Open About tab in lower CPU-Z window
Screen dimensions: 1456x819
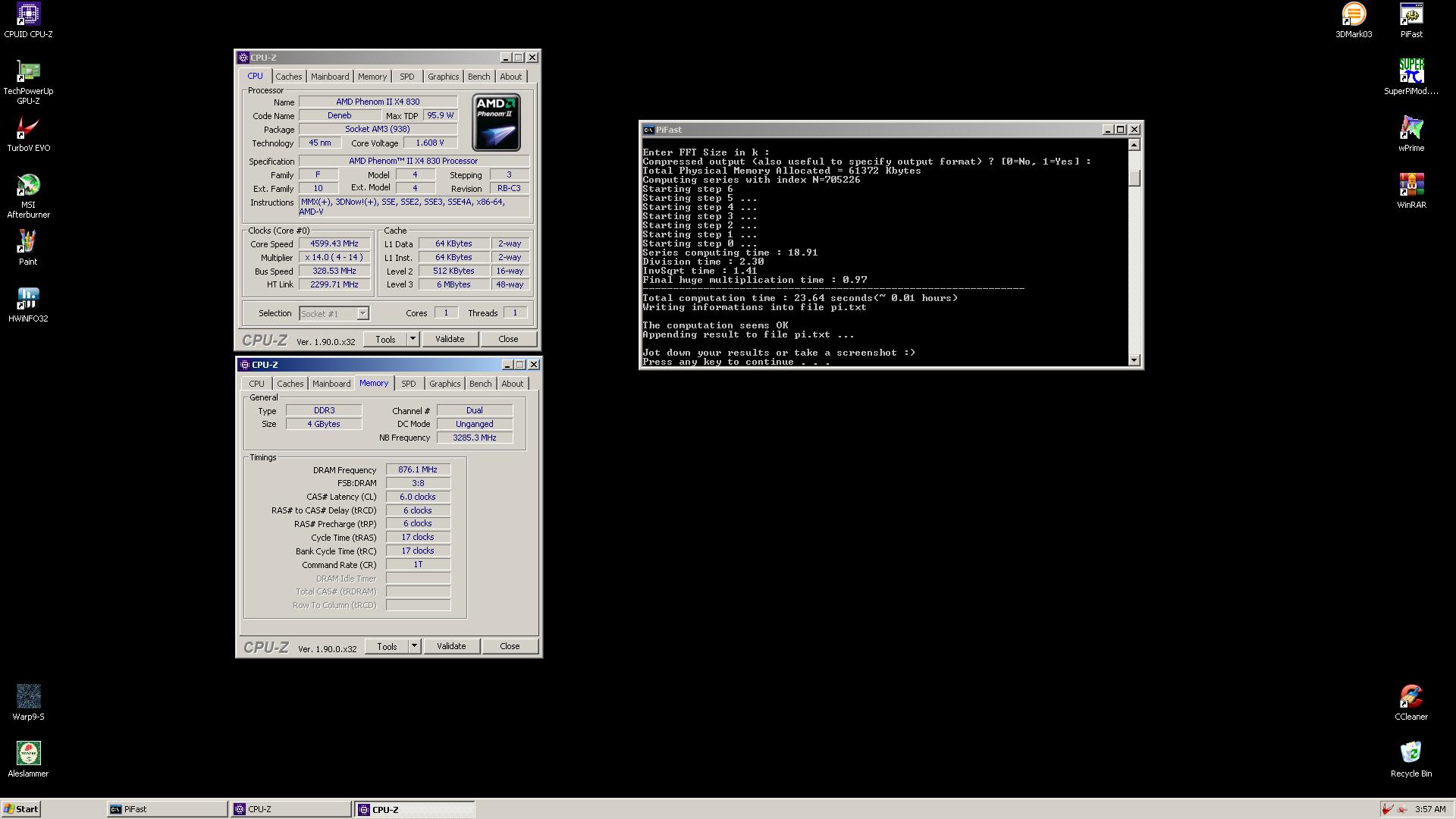pos(512,384)
